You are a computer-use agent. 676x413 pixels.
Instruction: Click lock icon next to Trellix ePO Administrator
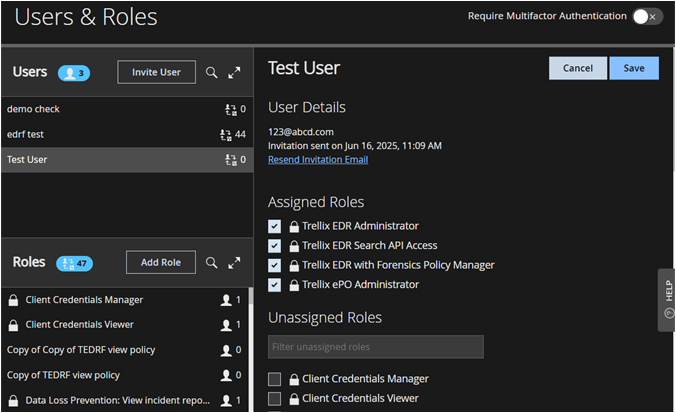(x=294, y=285)
